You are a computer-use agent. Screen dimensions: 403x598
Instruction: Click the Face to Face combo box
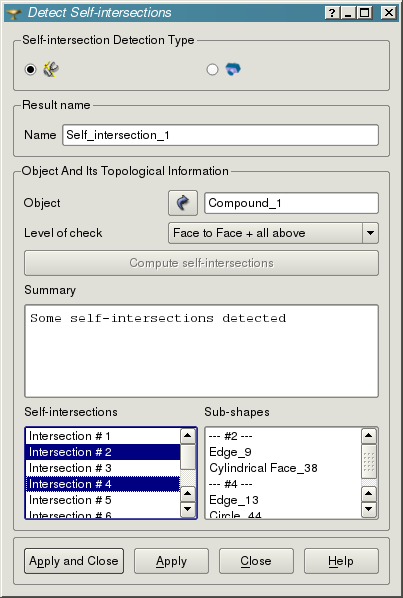click(273, 233)
